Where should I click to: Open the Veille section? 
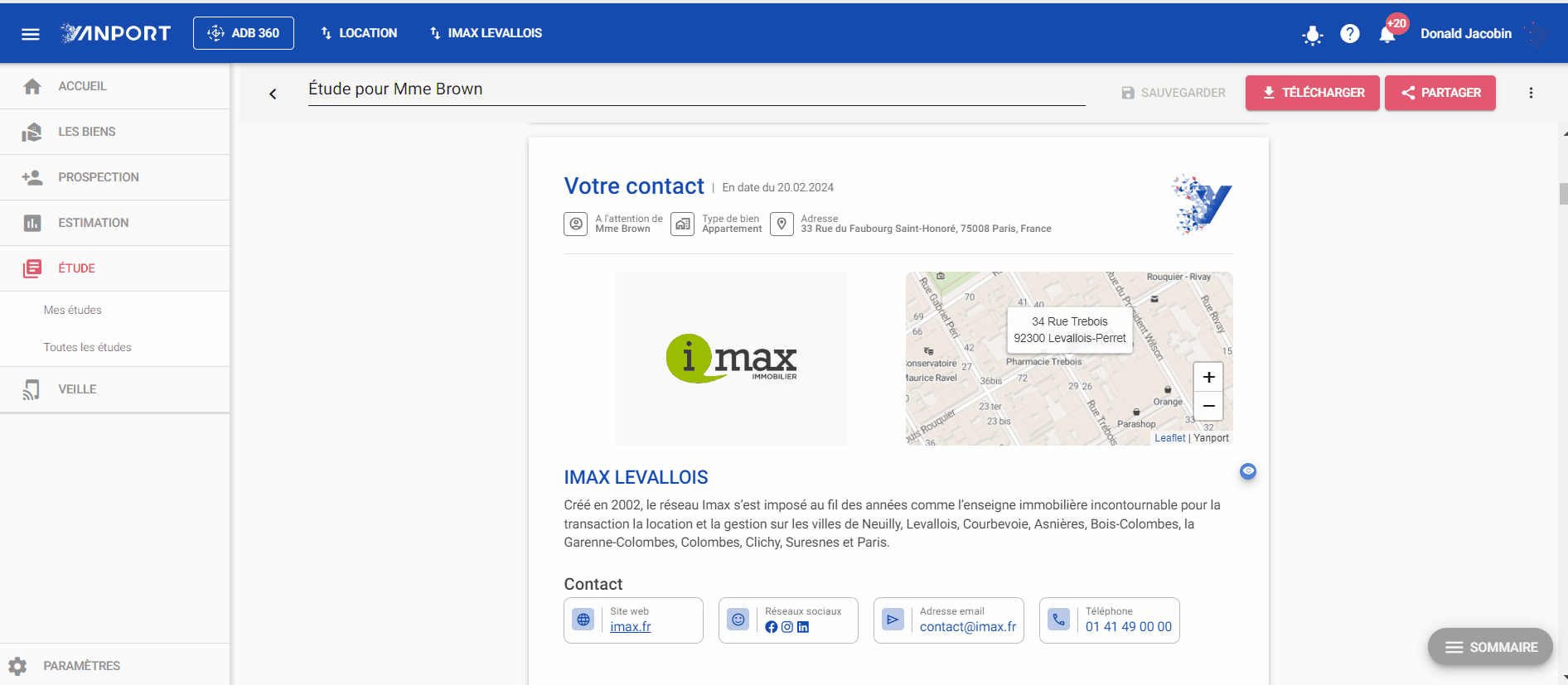(115, 389)
